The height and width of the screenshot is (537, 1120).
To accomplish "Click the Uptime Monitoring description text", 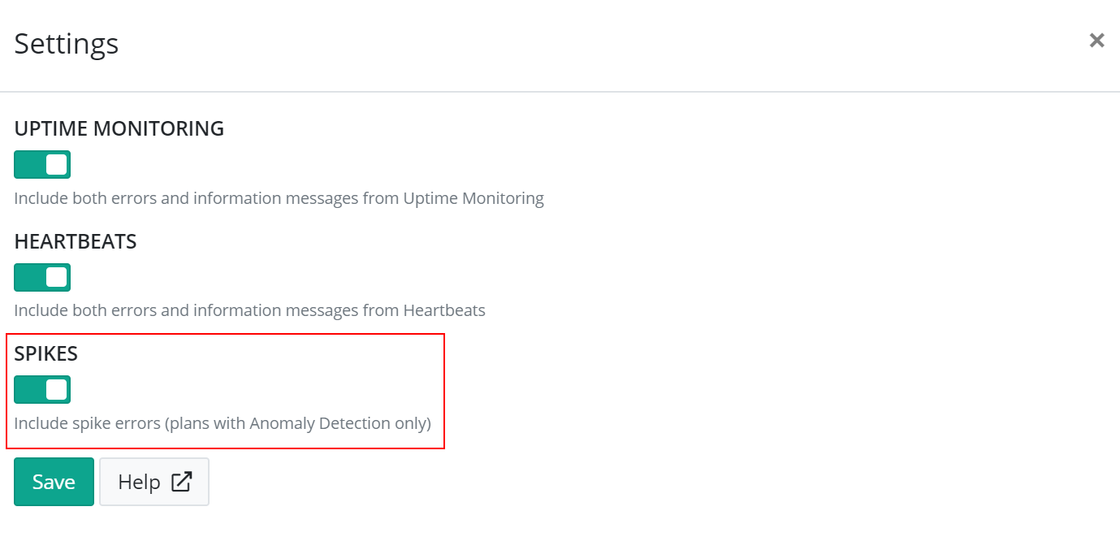I will click(279, 198).
